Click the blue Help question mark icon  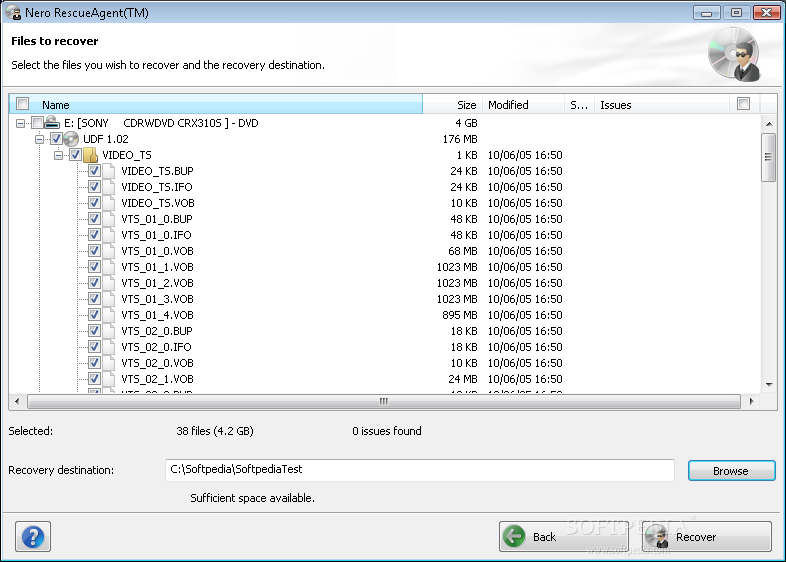coord(33,537)
